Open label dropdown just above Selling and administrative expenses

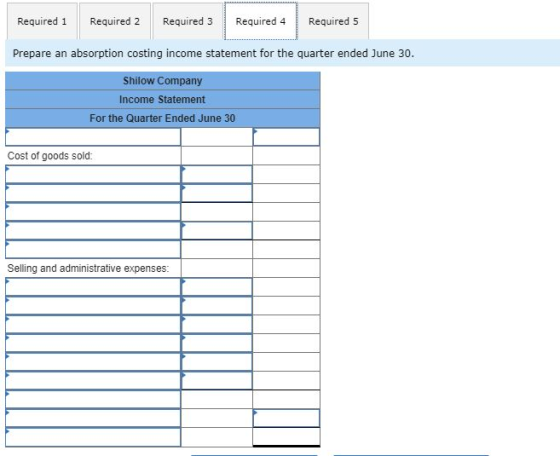tap(93, 249)
